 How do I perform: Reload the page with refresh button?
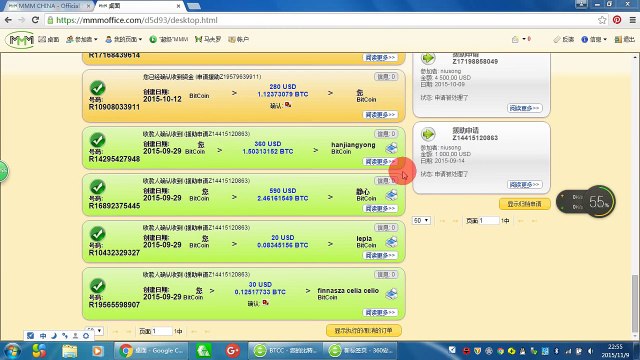tap(36, 20)
